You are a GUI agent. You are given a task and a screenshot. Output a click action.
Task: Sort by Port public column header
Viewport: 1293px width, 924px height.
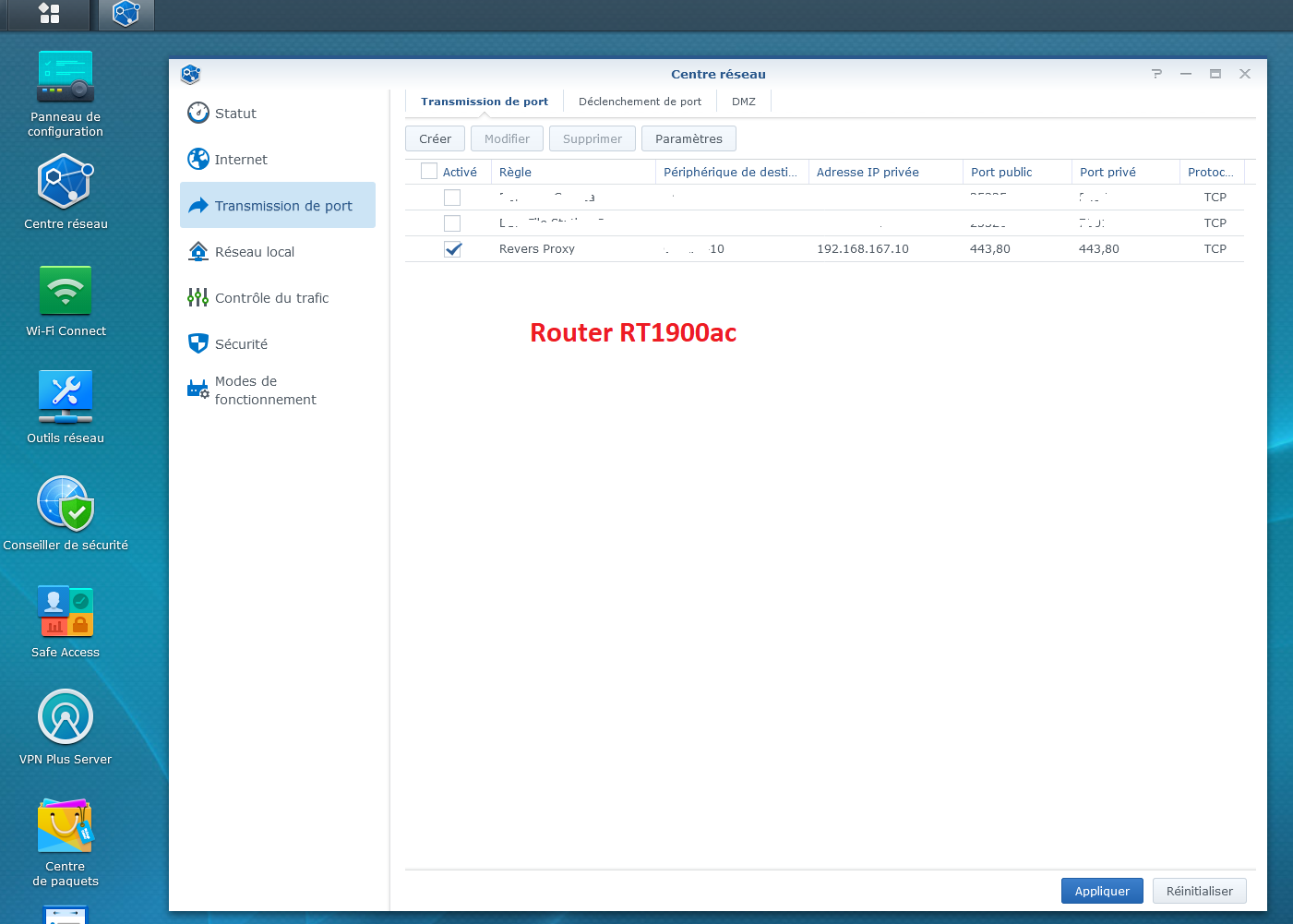(x=1001, y=173)
